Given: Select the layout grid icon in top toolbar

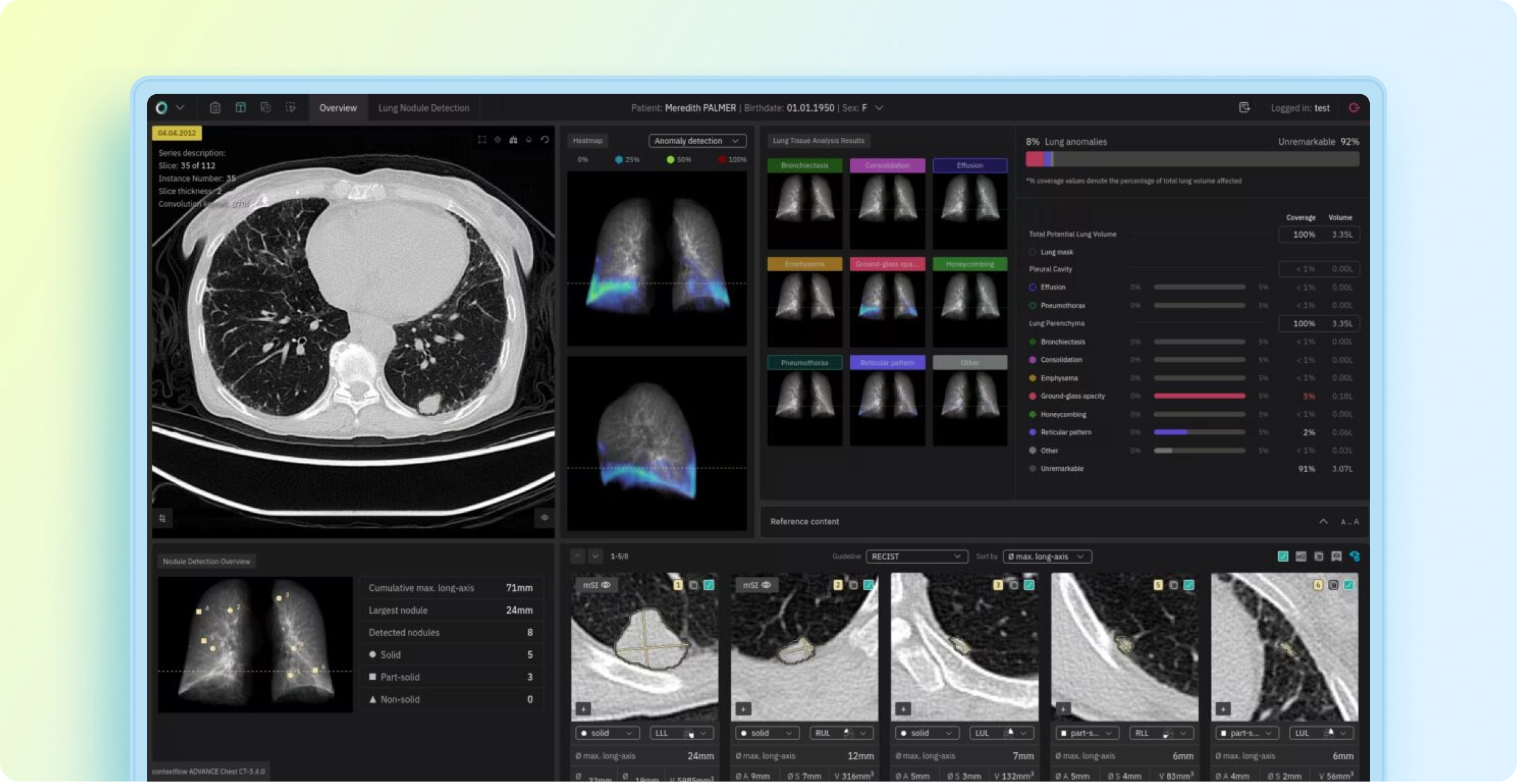Looking at the screenshot, I should point(240,108).
